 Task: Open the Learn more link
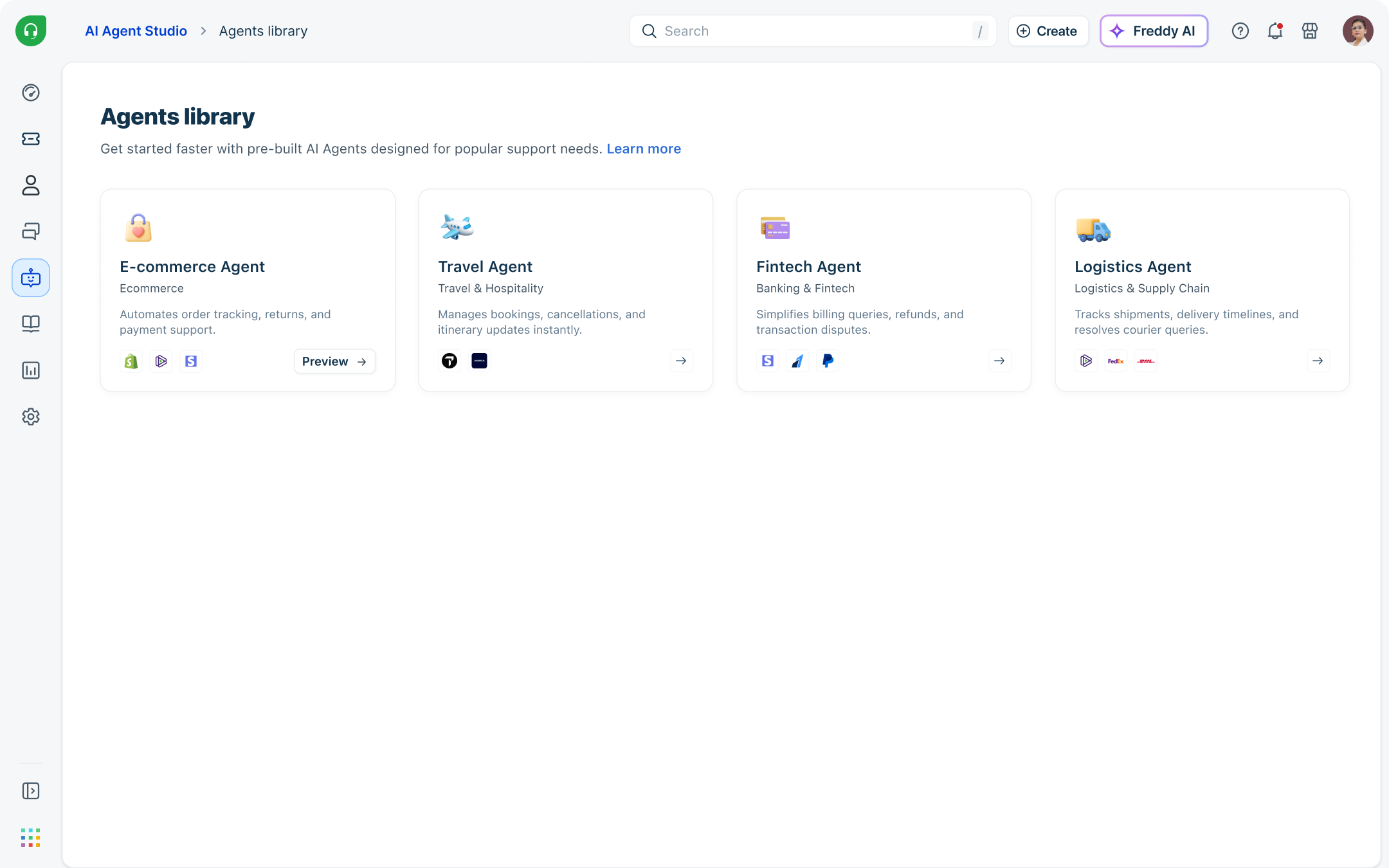click(x=643, y=149)
